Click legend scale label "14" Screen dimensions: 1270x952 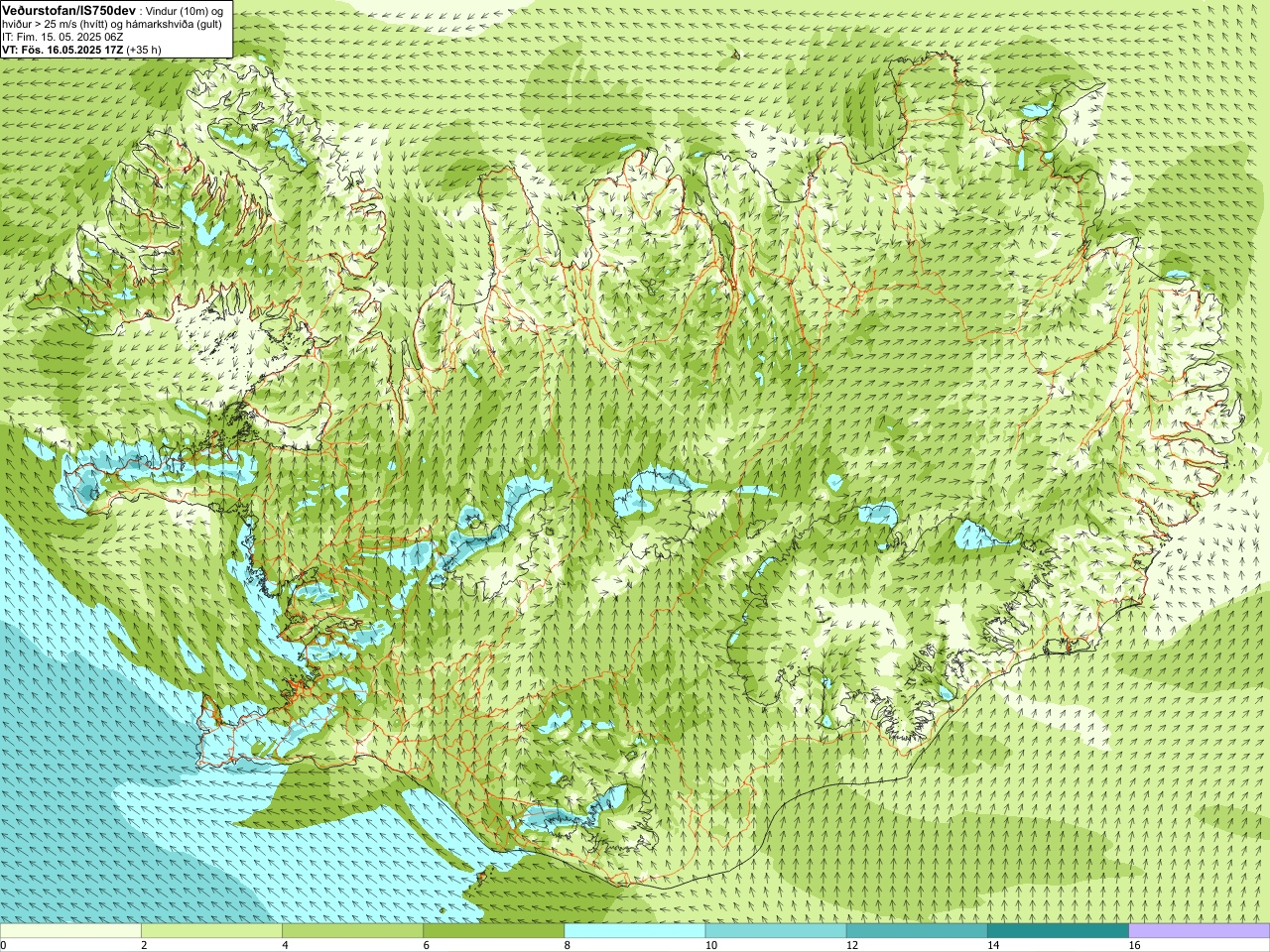coord(994,945)
